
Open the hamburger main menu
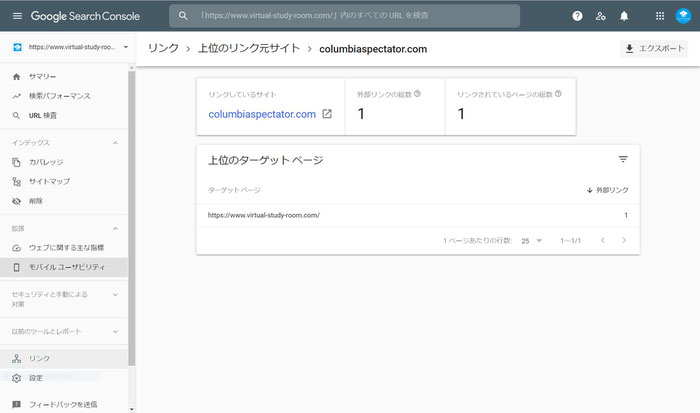17,16
